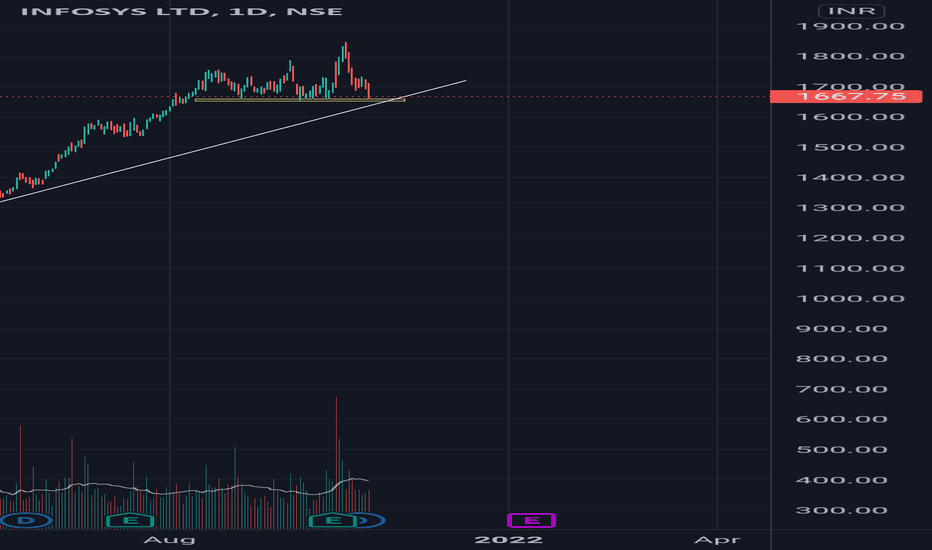Click the 400.00 price scale label
The height and width of the screenshot is (550, 932).
pos(842,480)
